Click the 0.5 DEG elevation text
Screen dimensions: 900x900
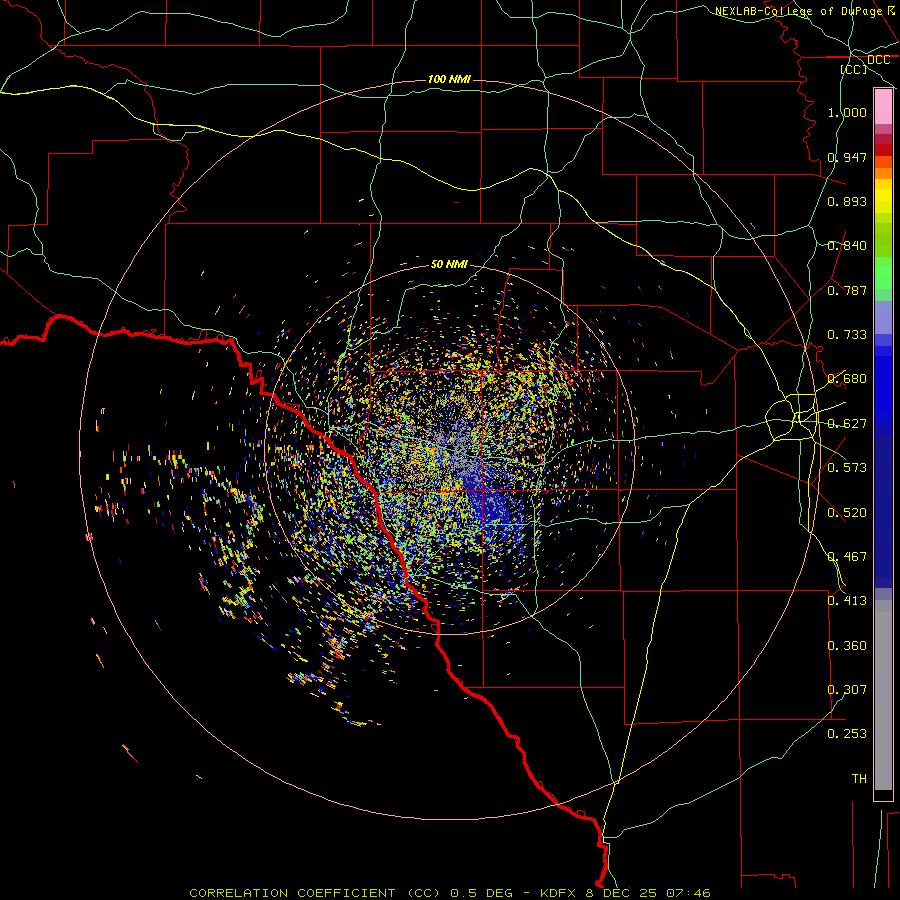[480, 893]
